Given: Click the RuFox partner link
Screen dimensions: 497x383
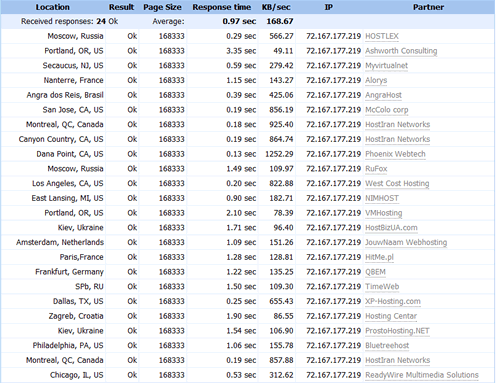Looking at the screenshot, I should pos(376,169).
